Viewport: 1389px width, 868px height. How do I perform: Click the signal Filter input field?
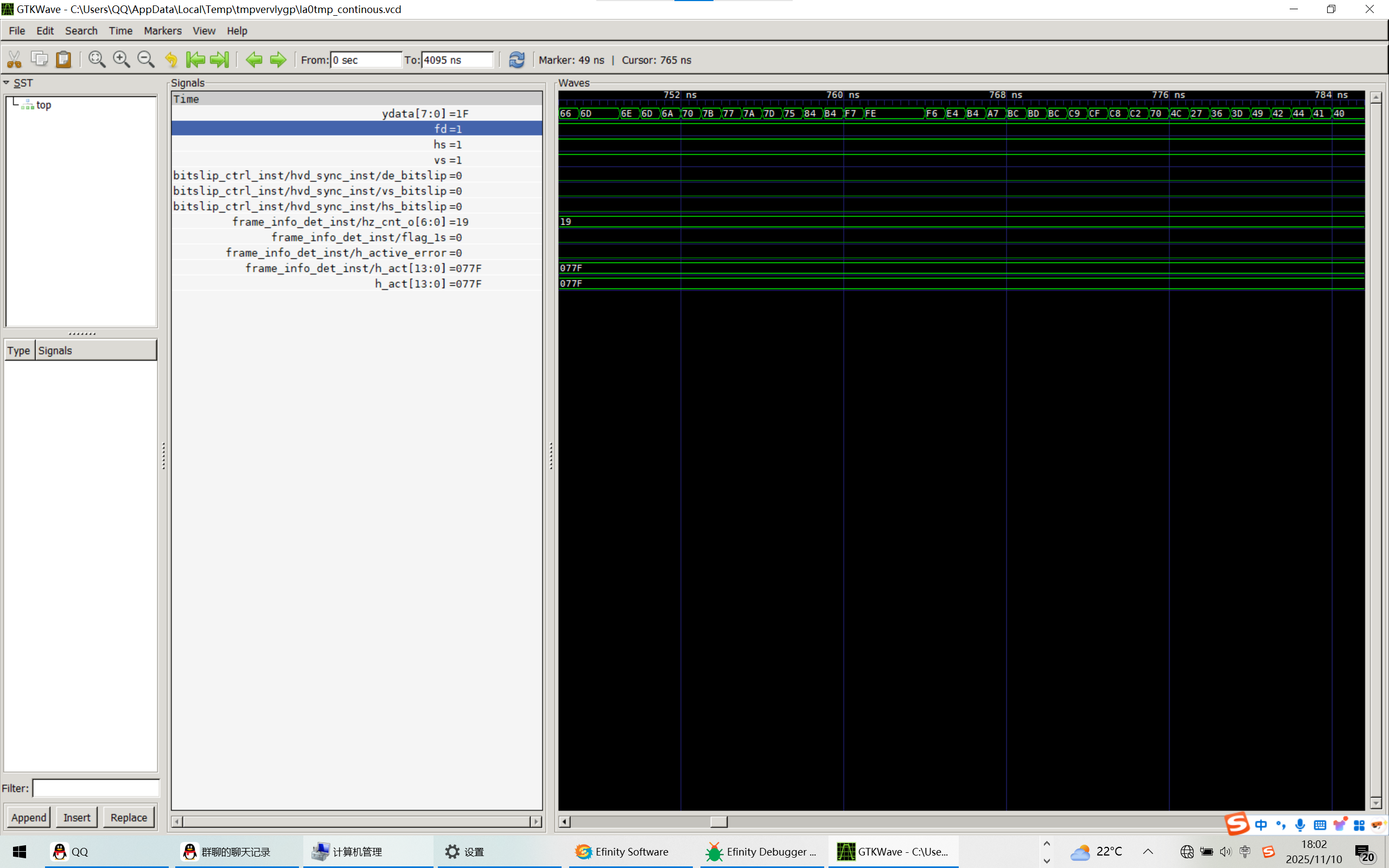[96, 788]
